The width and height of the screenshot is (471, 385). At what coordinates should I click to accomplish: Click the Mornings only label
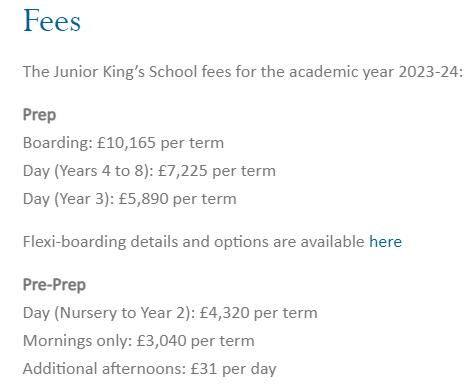(x=78, y=341)
